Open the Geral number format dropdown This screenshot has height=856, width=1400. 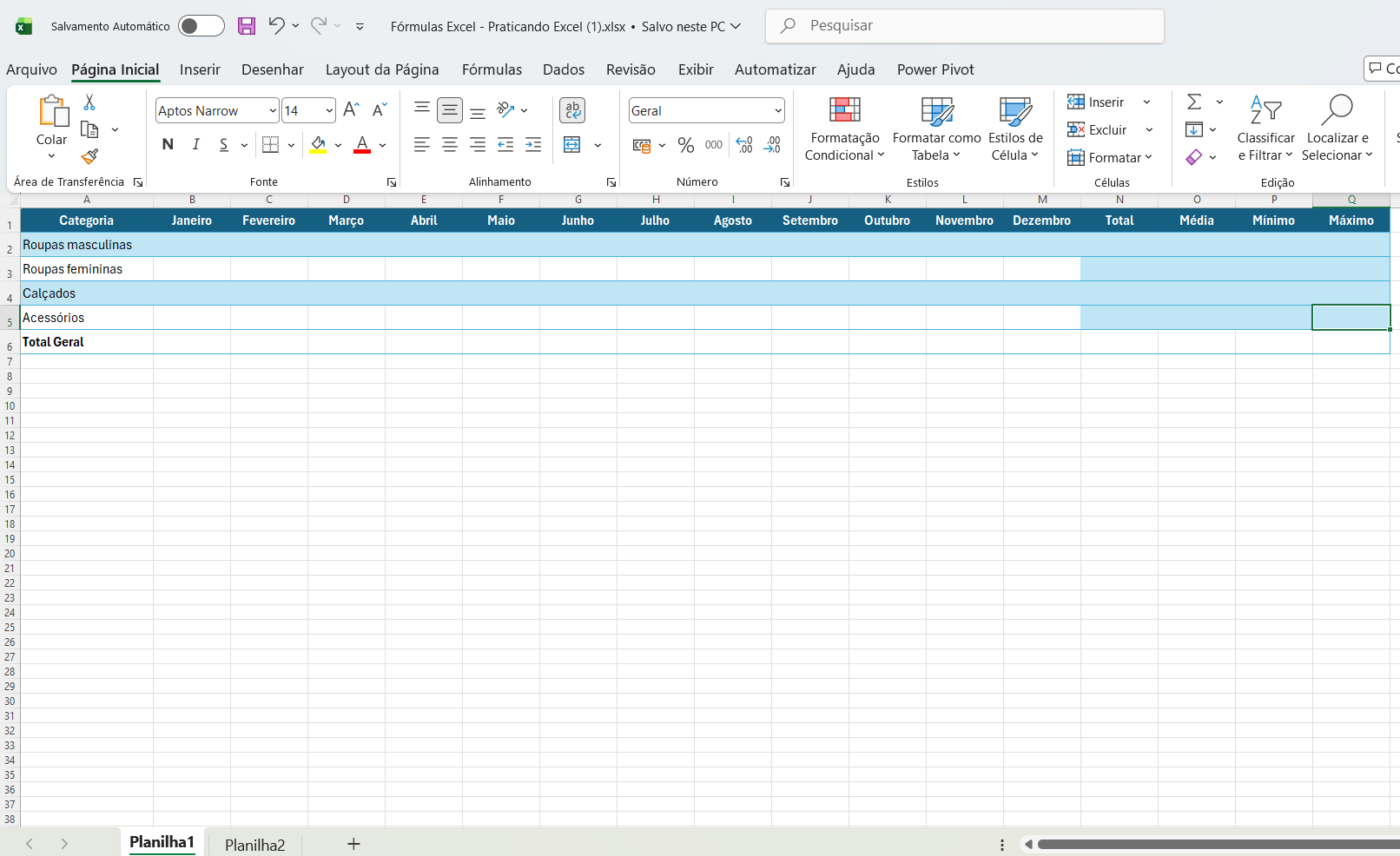coord(777,111)
